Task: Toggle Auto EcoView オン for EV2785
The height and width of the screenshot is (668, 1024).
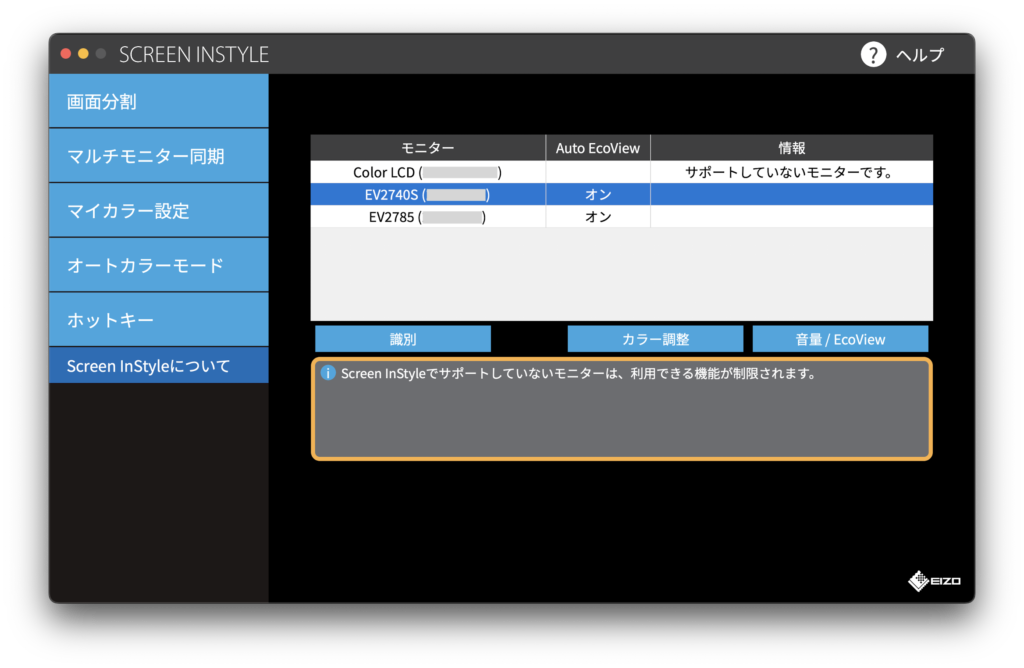Action: pos(598,216)
